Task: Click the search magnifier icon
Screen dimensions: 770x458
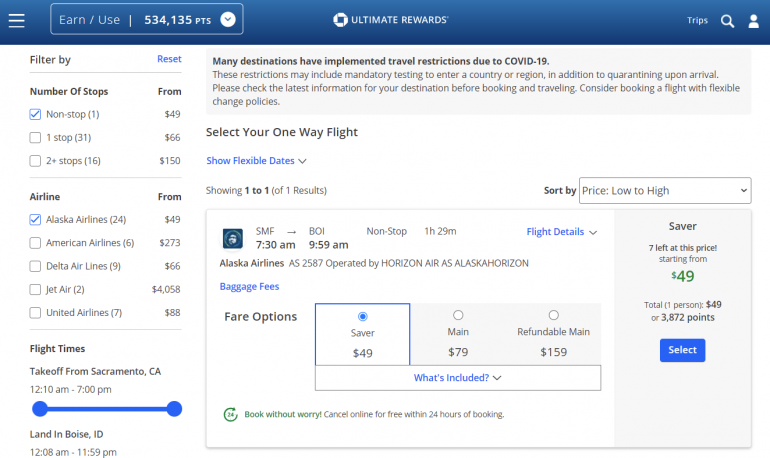Action: (727, 20)
